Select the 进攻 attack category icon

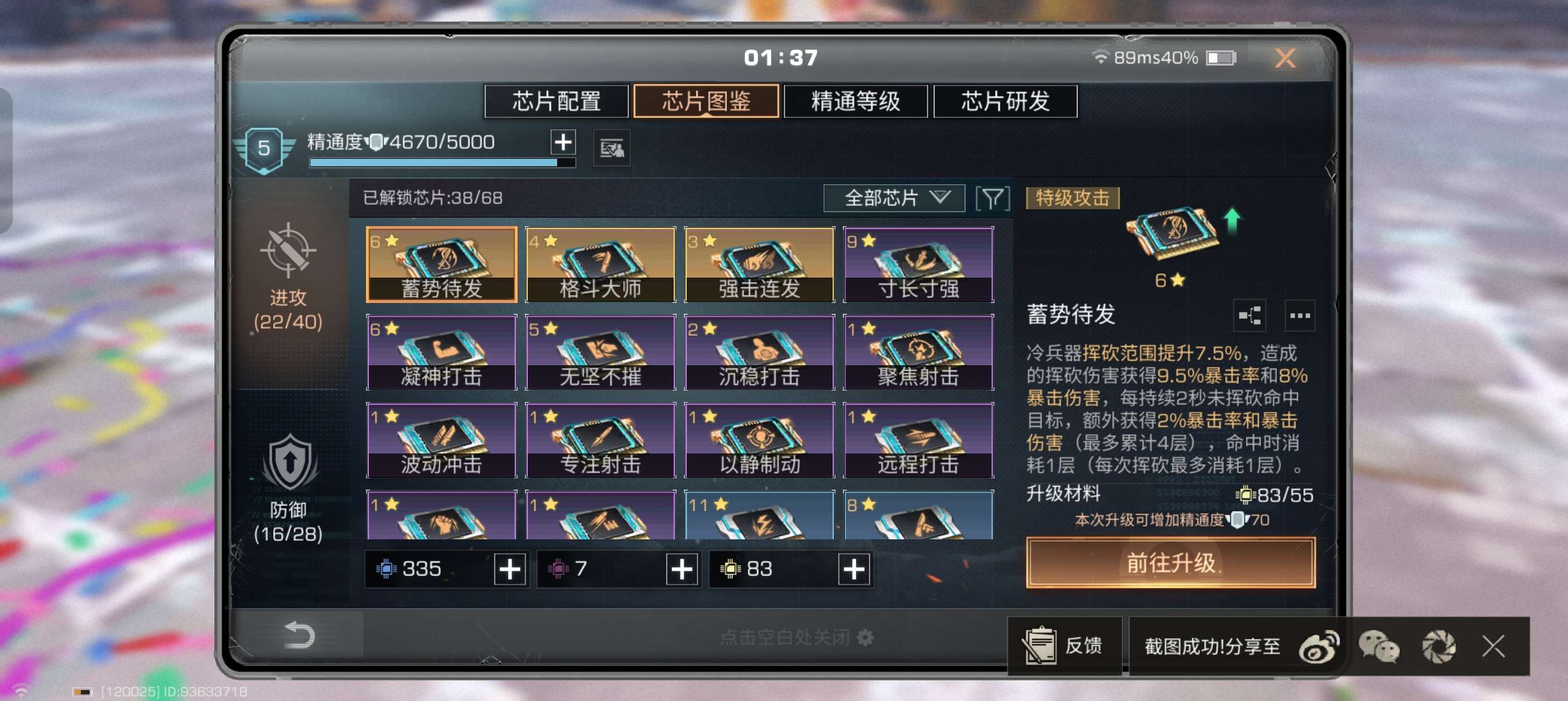[288, 250]
